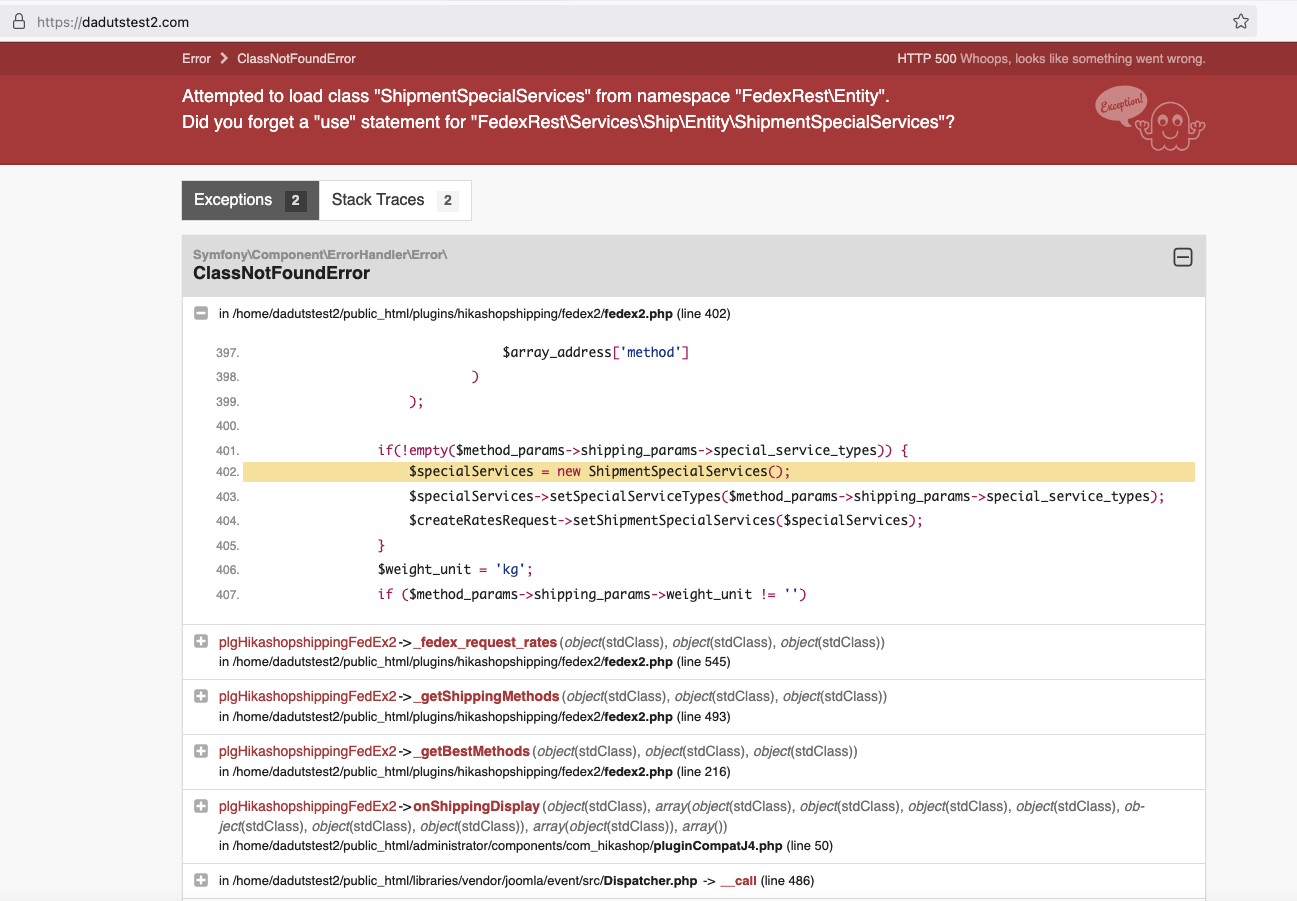Screen dimensions: 1297x901
Task: Click code line 404 setShipmentSpecialServices call
Action: click(x=666, y=521)
